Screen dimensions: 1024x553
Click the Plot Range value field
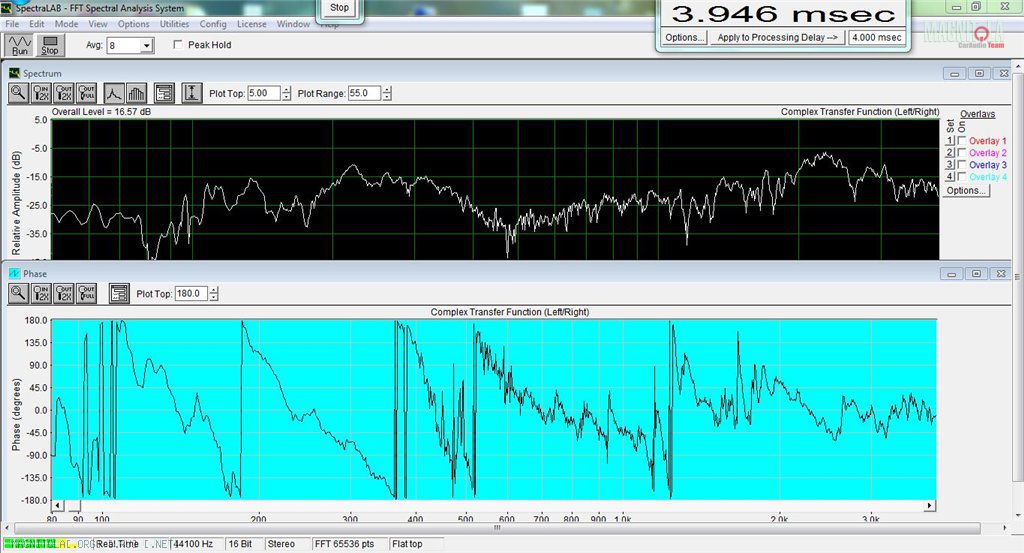(x=365, y=93)
